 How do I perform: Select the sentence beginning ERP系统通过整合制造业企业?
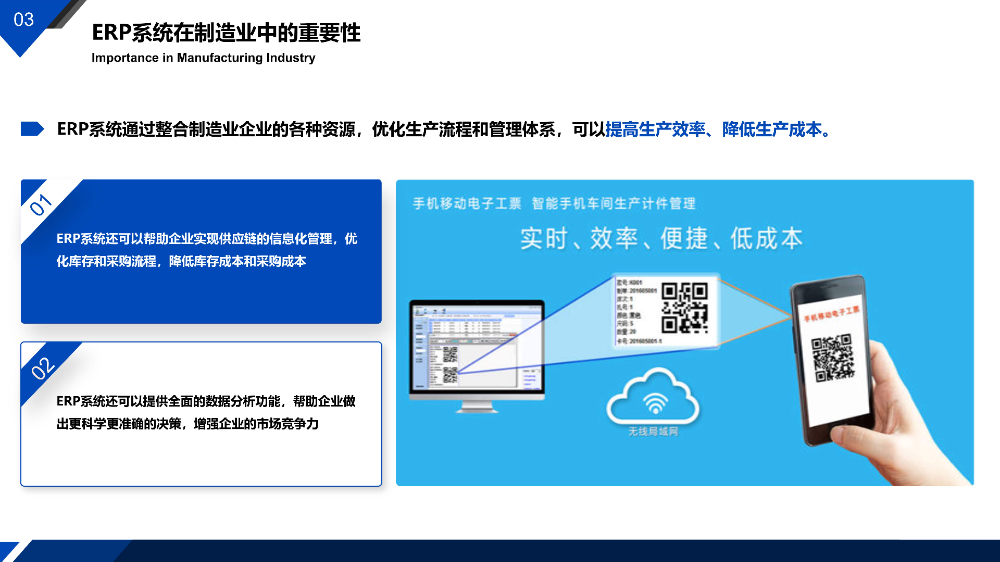(444, 129)
